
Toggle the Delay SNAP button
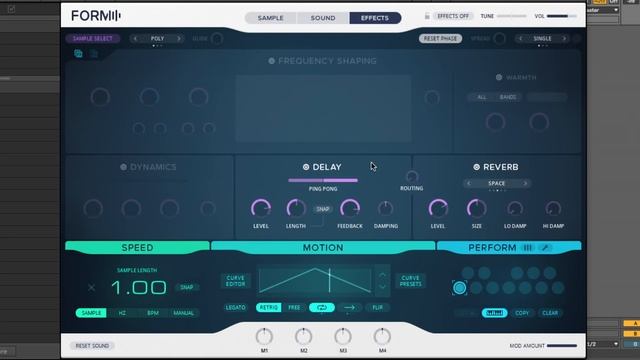click(x=322, y=209)
